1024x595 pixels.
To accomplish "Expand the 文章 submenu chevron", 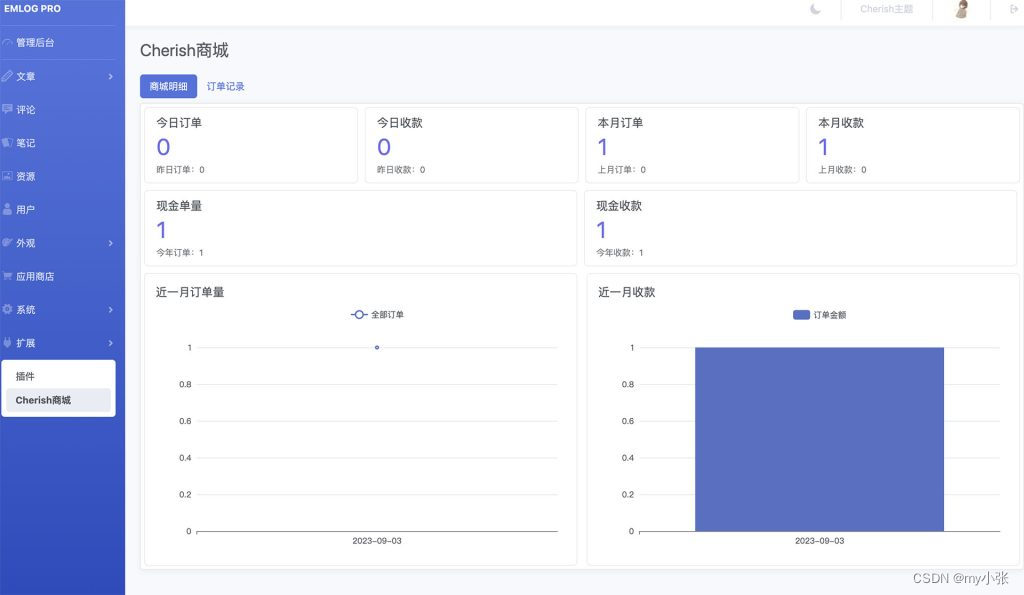I will [x=110, y=76].
